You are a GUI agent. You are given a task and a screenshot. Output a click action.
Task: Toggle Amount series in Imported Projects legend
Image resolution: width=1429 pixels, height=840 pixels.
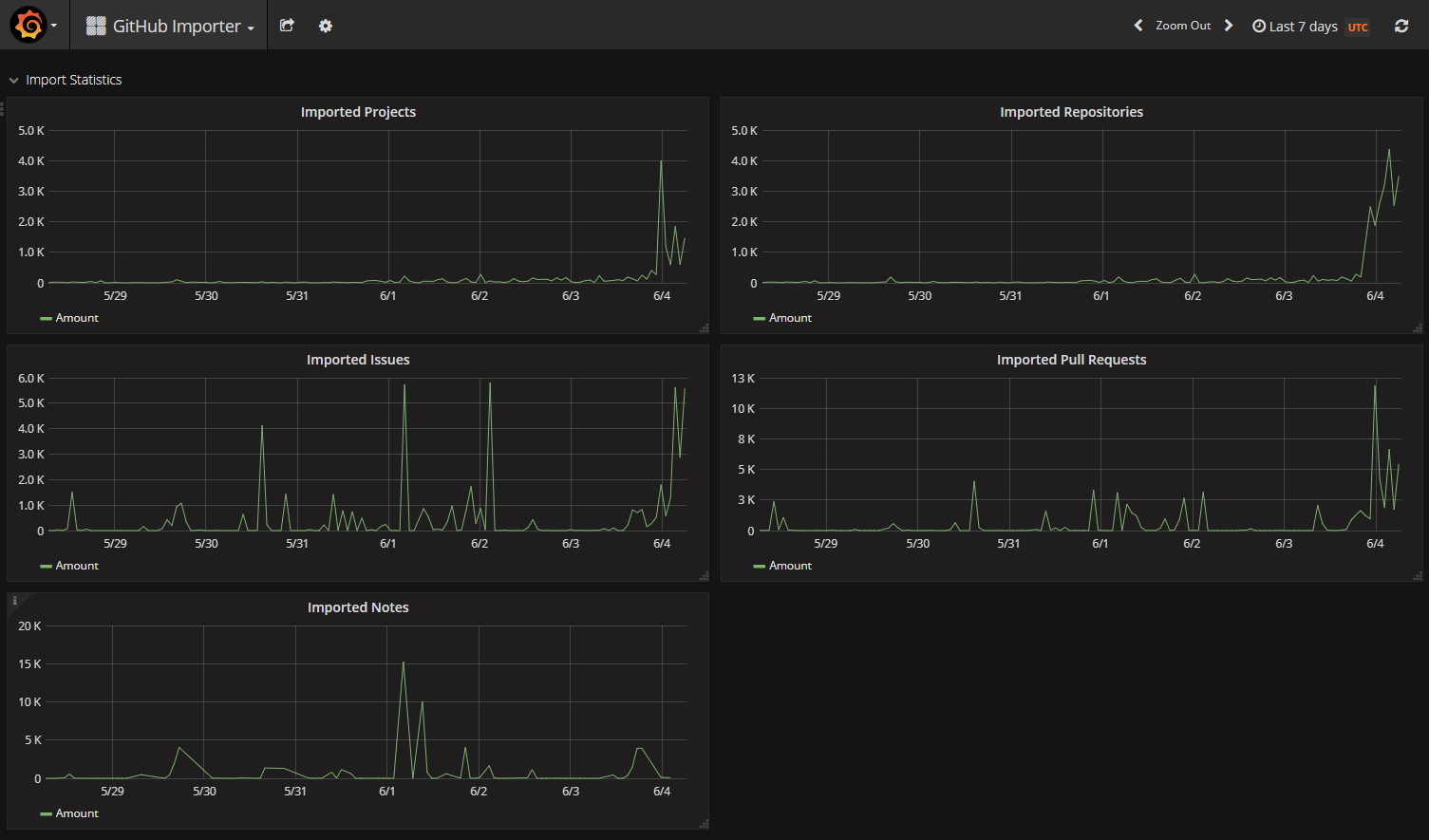[76, 318]
